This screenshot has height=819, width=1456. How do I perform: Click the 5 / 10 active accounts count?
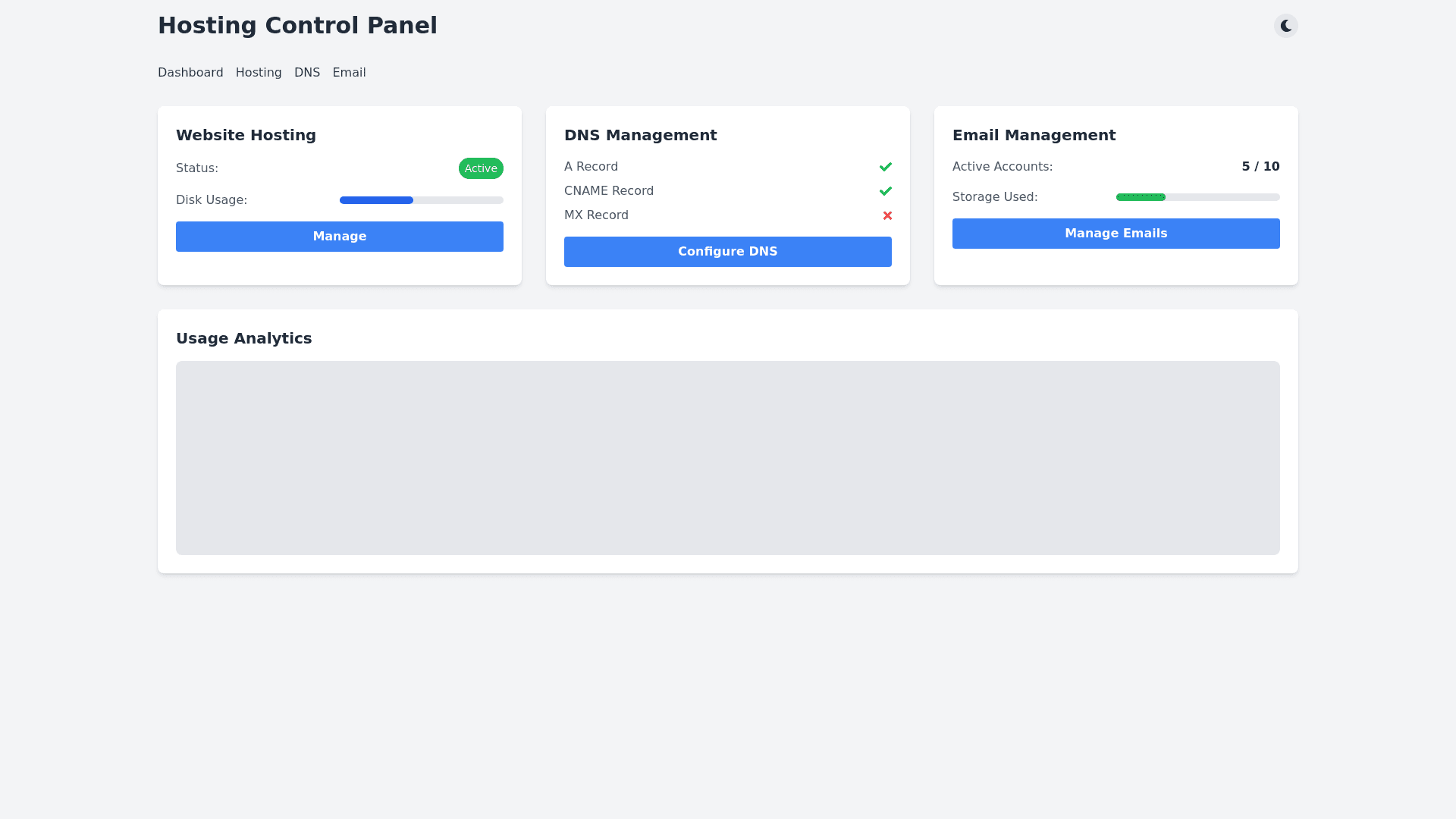pyautogui.click(x=1260, y=167)
